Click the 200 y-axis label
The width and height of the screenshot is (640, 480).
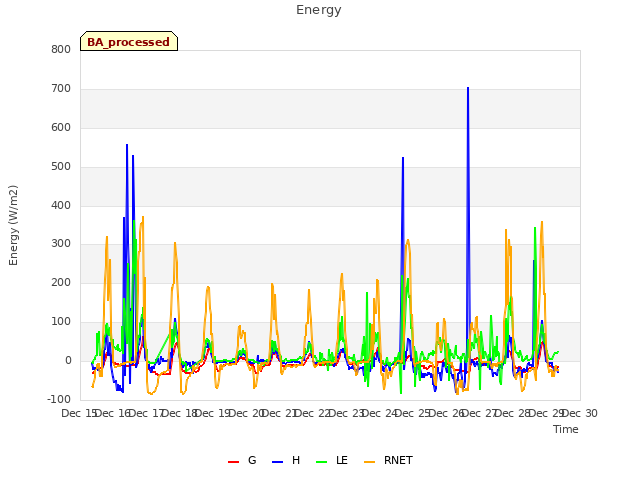pyautogui.click(x=61, y=283)
